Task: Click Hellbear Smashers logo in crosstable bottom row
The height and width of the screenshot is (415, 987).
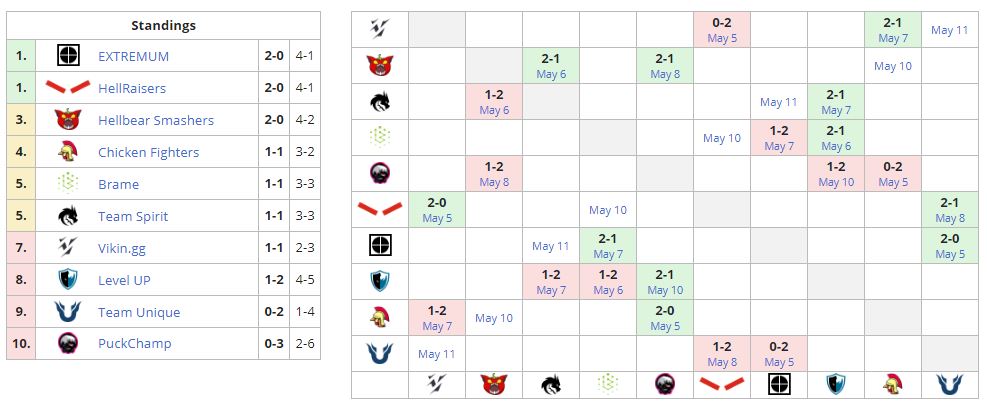Action: (493, 384)
